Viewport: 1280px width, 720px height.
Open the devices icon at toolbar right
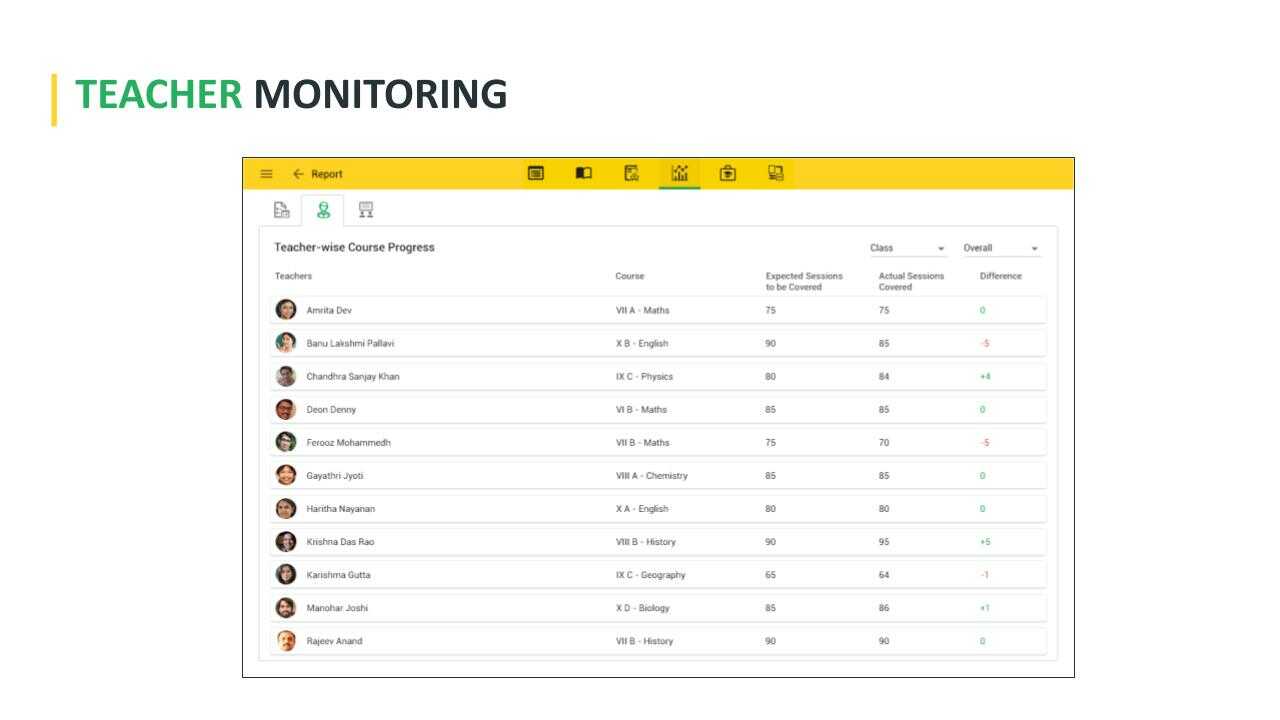776,173
